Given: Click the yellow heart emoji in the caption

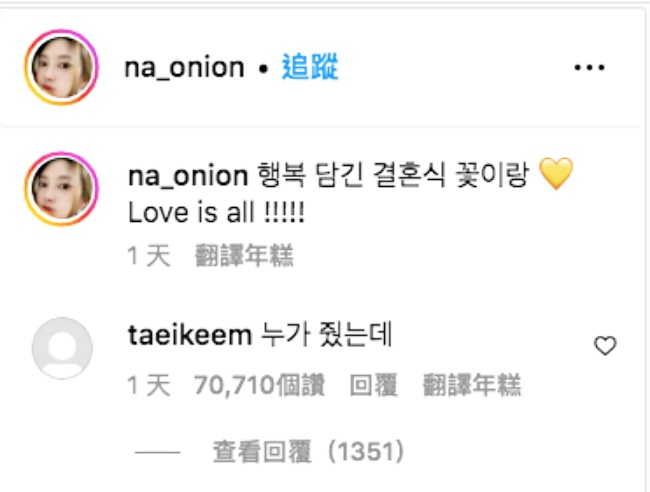Looking at the screenshot, I should (556, 174).
